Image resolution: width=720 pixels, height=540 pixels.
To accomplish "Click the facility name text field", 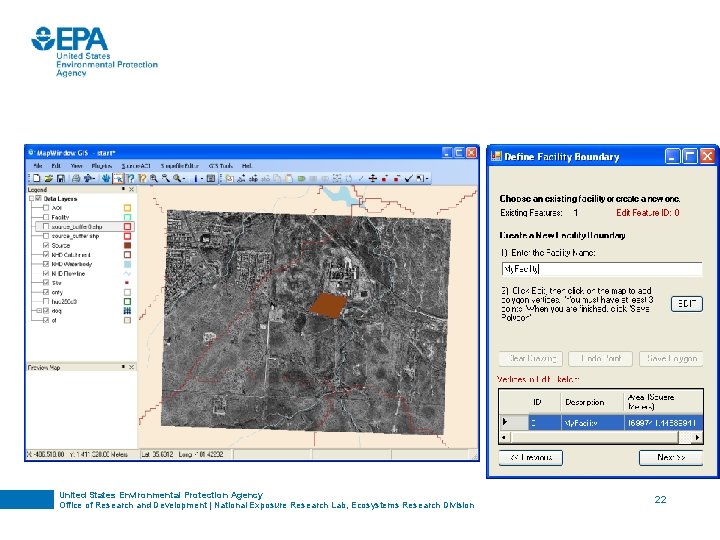I will click(x=602, y=269).
